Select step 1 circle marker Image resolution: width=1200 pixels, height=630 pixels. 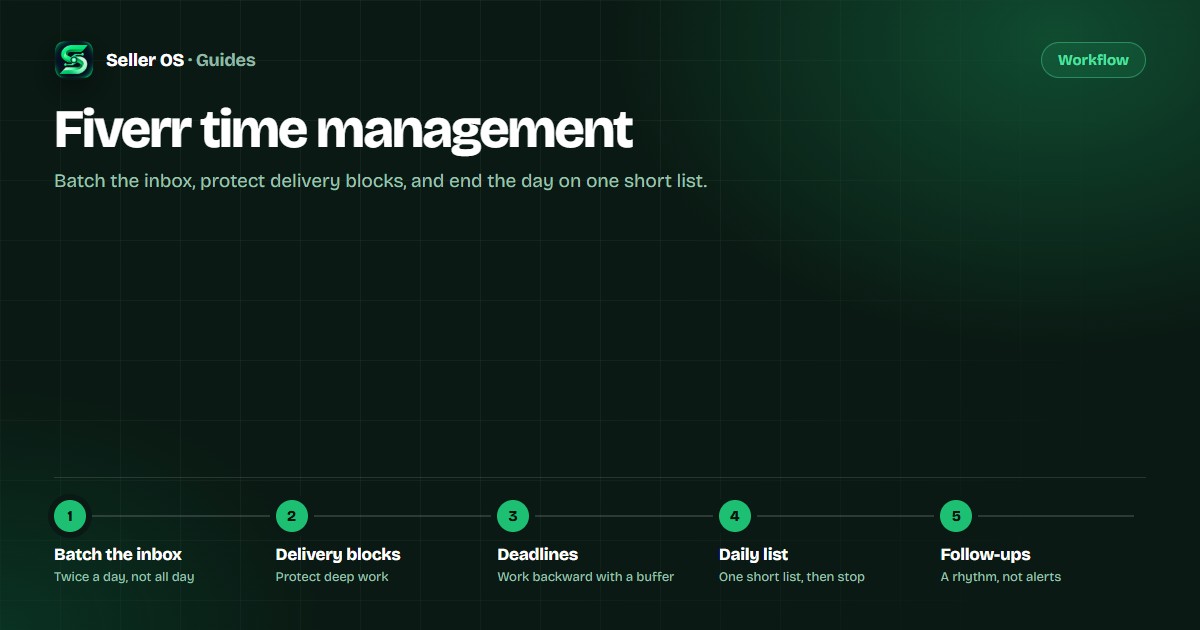[70, 516]
